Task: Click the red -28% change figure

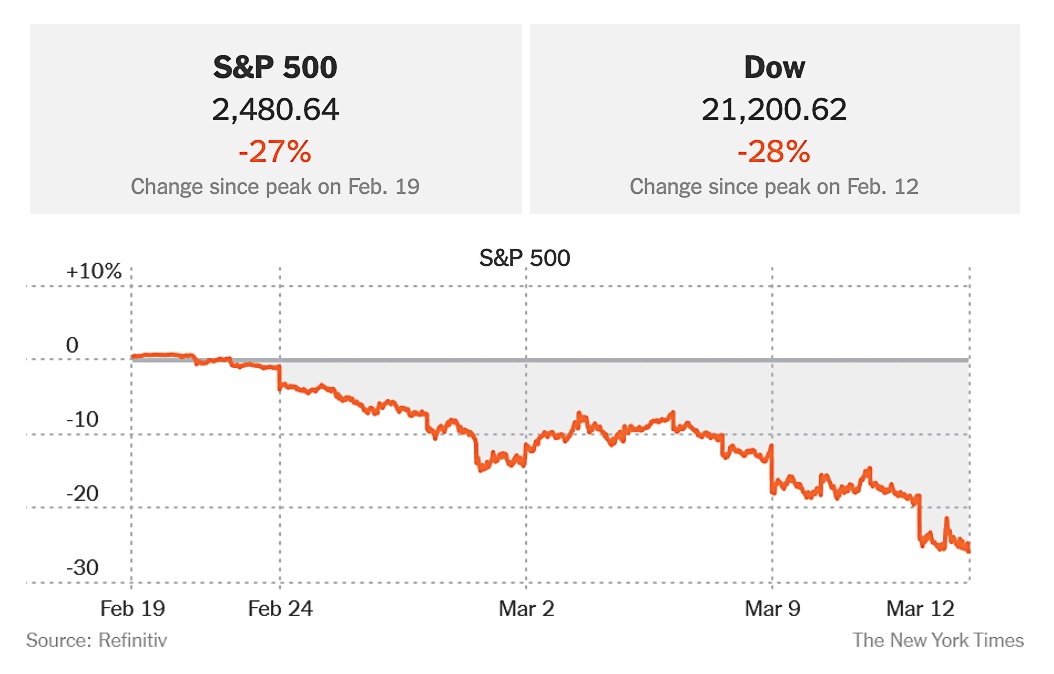Action: (x=774, y=152)
